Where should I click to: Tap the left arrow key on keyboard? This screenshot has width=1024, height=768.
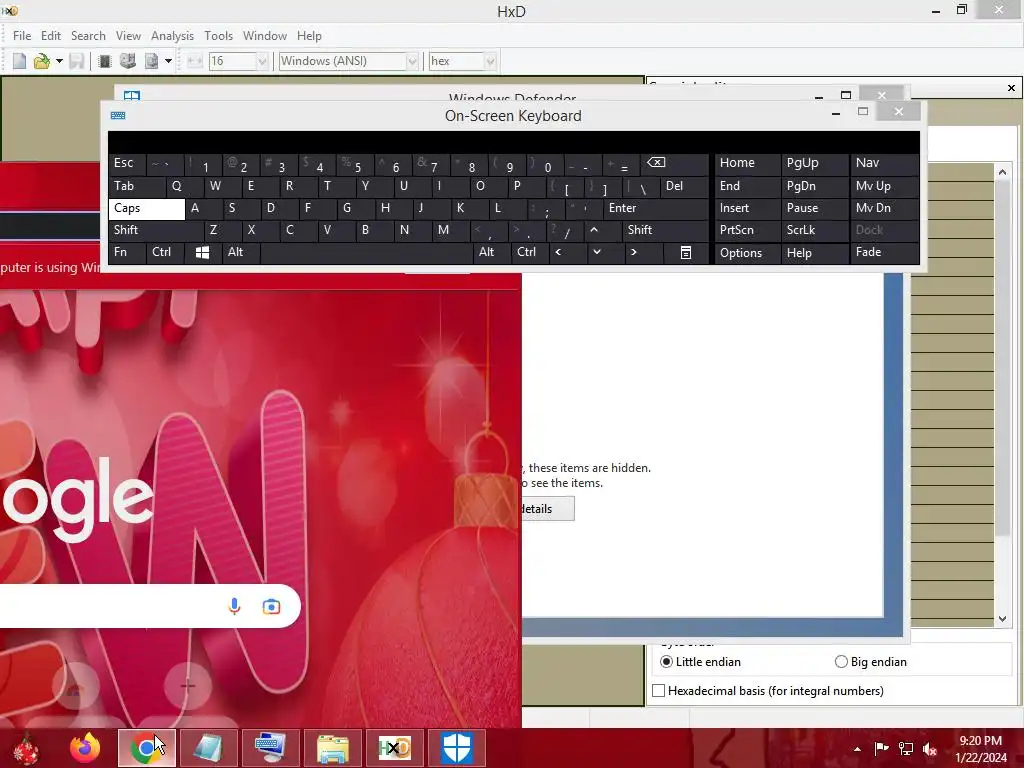pos(567,252)
